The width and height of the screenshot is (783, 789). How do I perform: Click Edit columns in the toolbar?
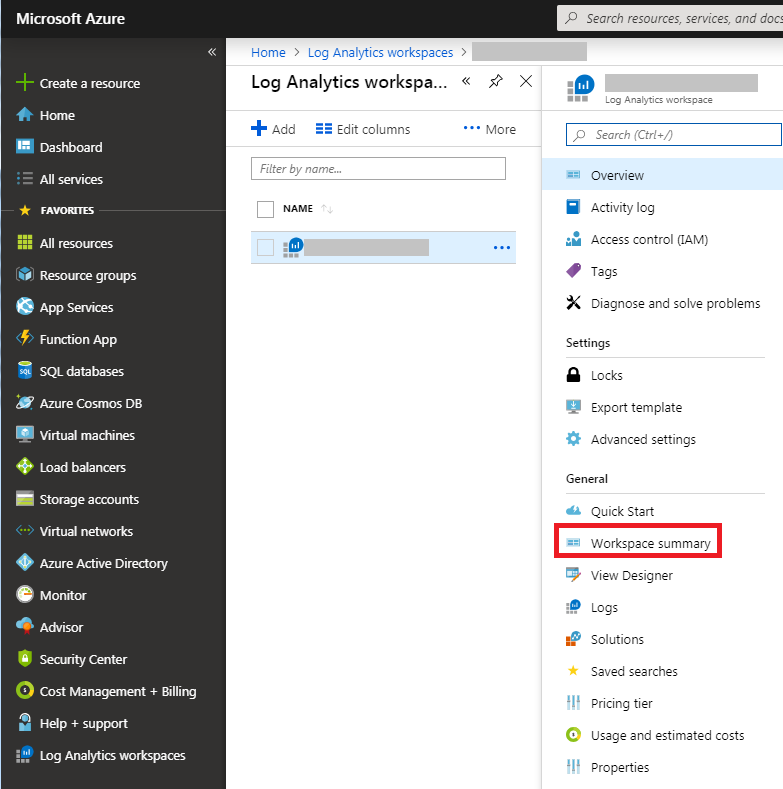(363, 129)
